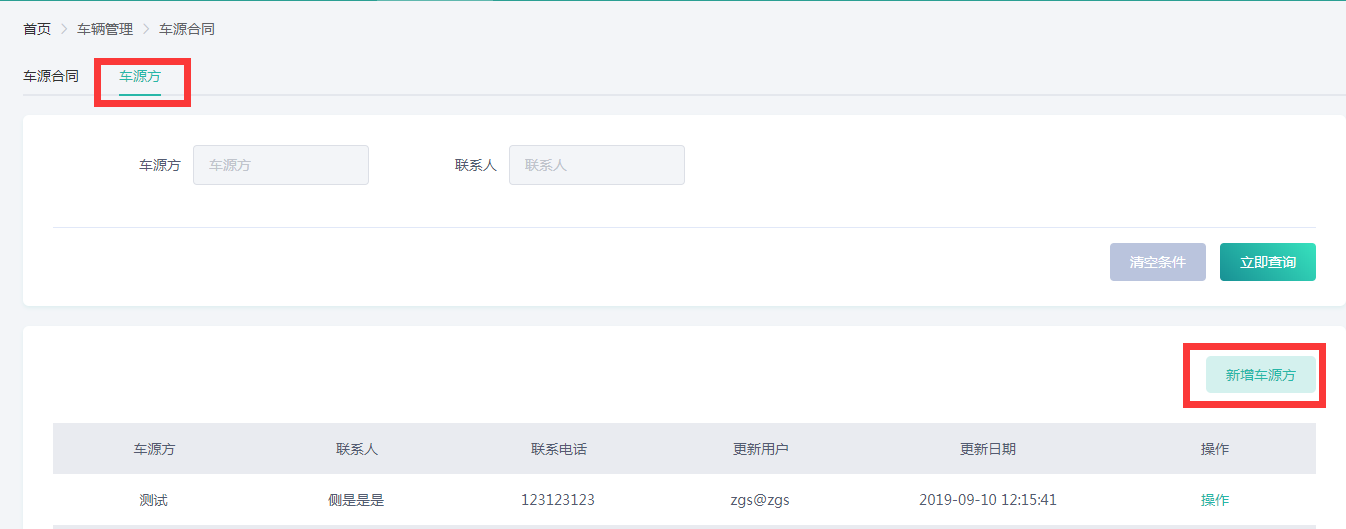Click into the 联系人 input field

point(596,165)
